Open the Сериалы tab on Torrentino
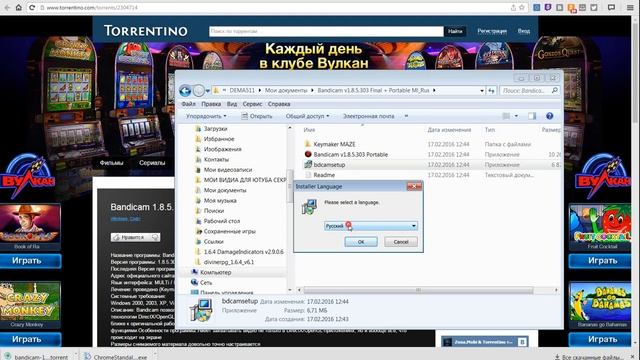This screenshot has height=360, width=640. point(152,163)
